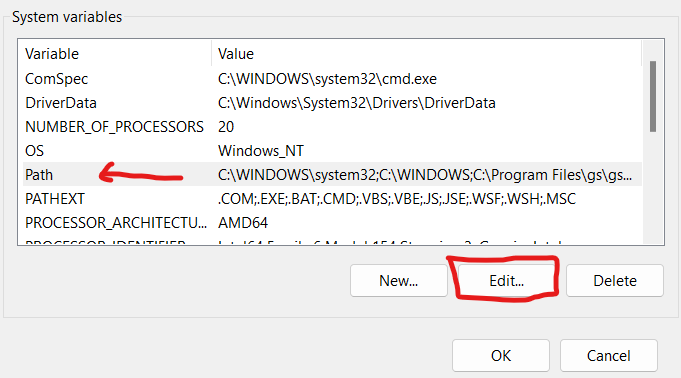Click the AMD64 value cell
This screenshot has height=378, width=681.
point(243,222)
